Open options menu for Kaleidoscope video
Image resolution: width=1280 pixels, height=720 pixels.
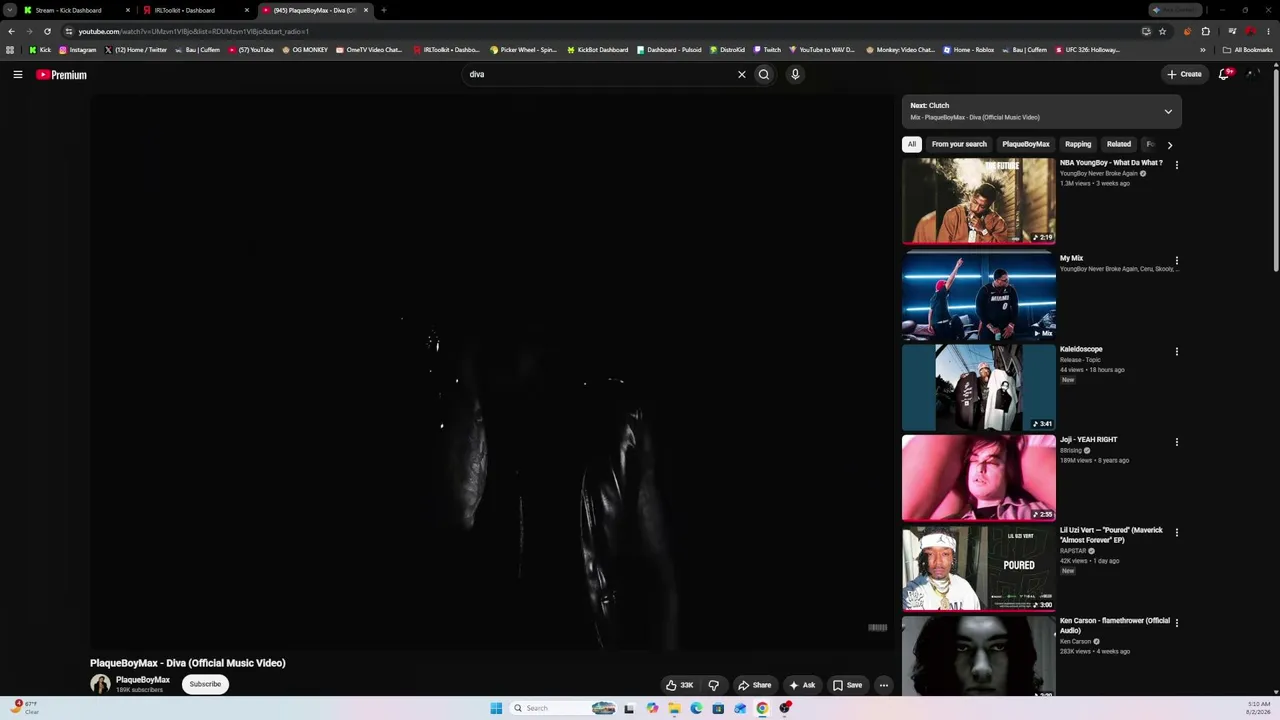(x=1177, y=351)
